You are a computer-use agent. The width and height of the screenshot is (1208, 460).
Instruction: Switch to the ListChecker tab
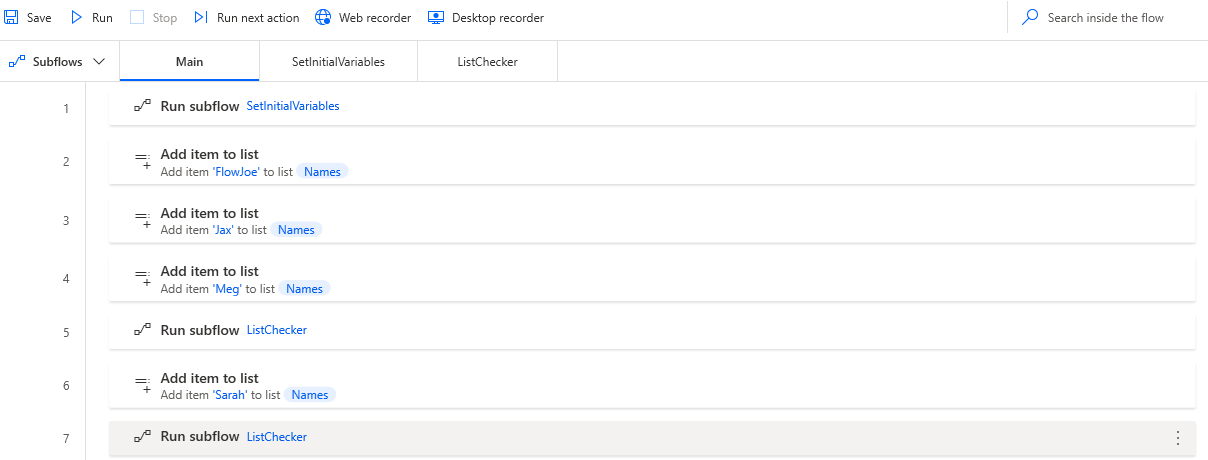click(487, 62)
